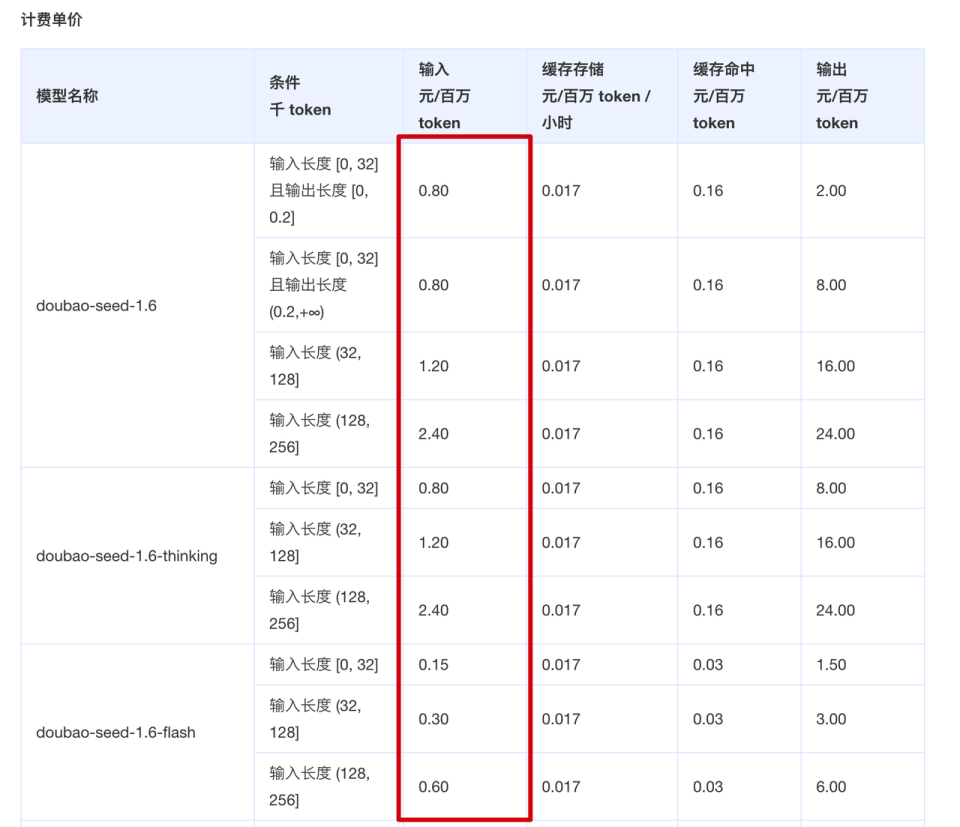Image resolution: width=960 pixels, height=827 pixels.
Task: Click the 计费单价 heading
Action: point(51,20)
